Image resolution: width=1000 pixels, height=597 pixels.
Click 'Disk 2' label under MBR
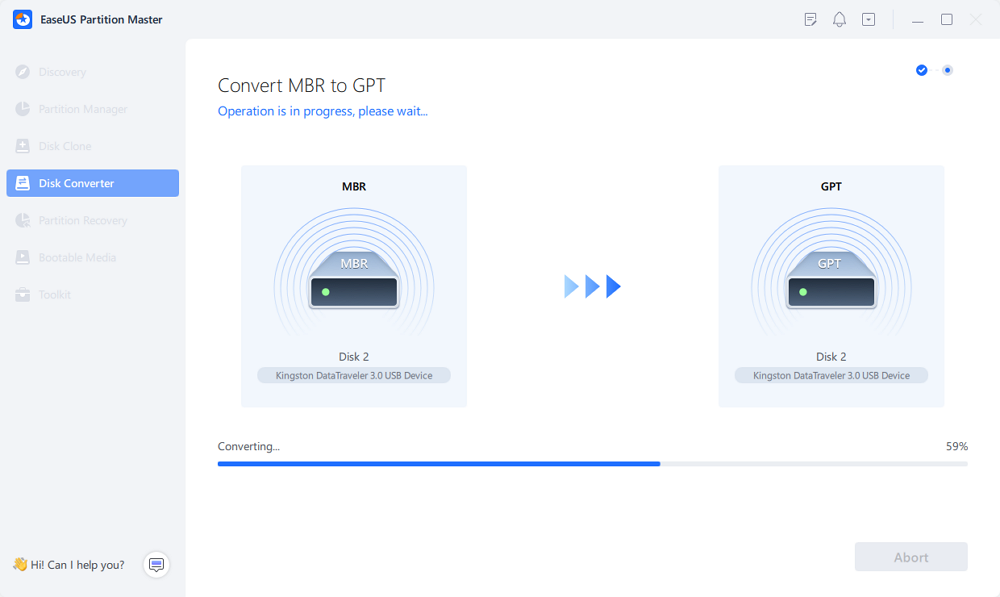pyautogui.click(x=354, y=357)
